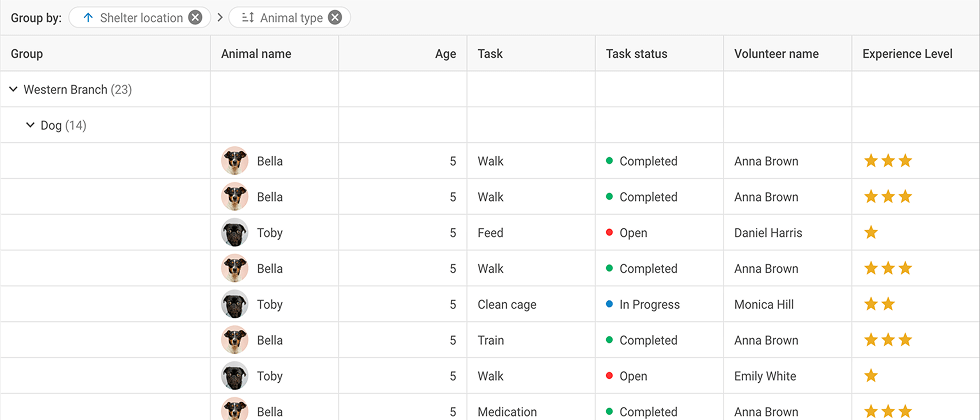Click Toby's avatar in the Feed row
Image resolution: width=980 pixels, height=420 pixels.
click(x=235, y=233)
